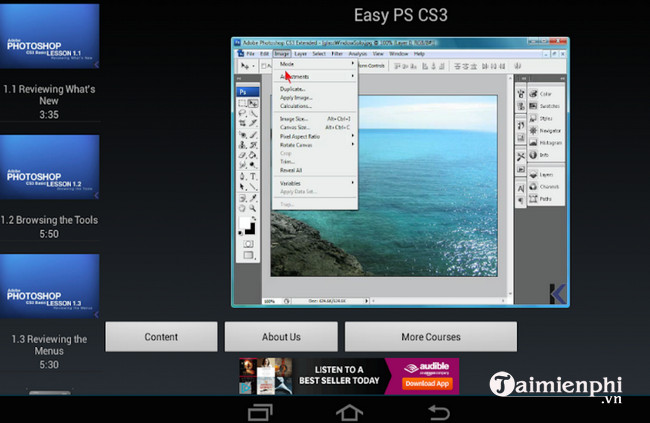Select the Slice tool

[x=253, y=123]
